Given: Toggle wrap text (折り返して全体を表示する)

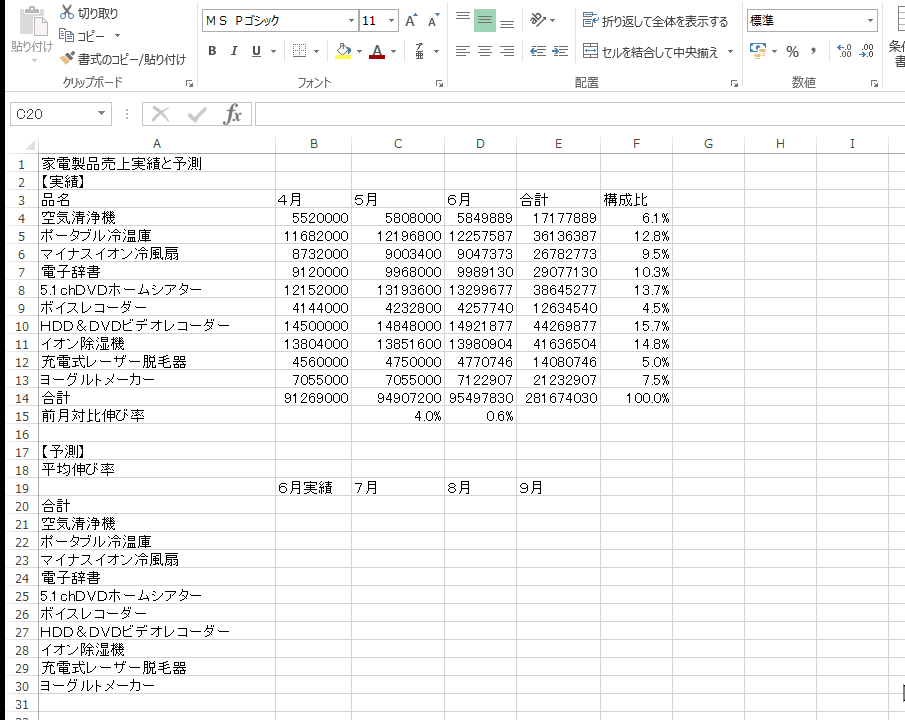Looking at the screenshot, I should [656, 21].
